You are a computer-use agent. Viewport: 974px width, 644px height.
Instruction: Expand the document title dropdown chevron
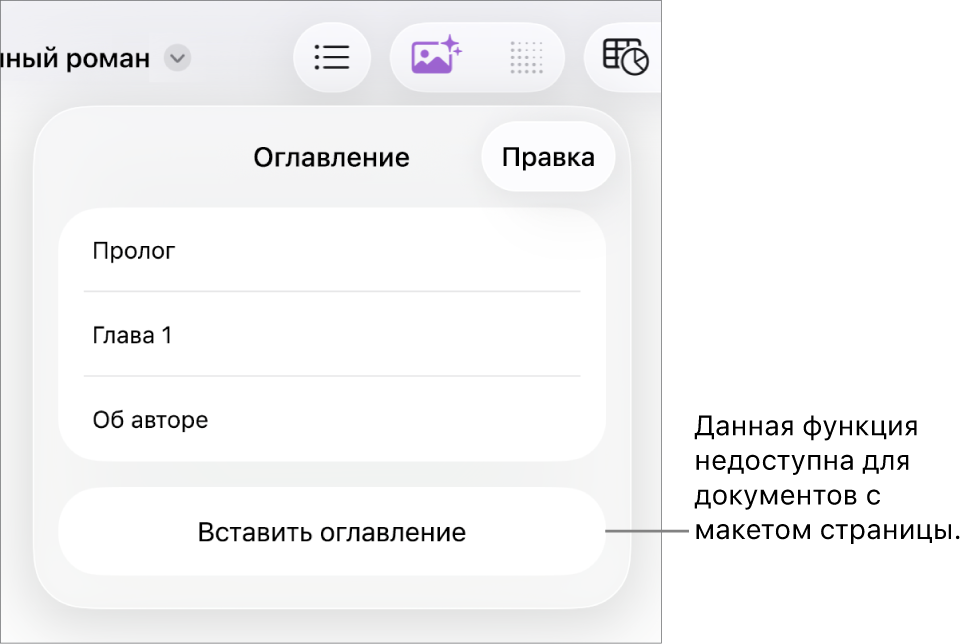(178, 58)
